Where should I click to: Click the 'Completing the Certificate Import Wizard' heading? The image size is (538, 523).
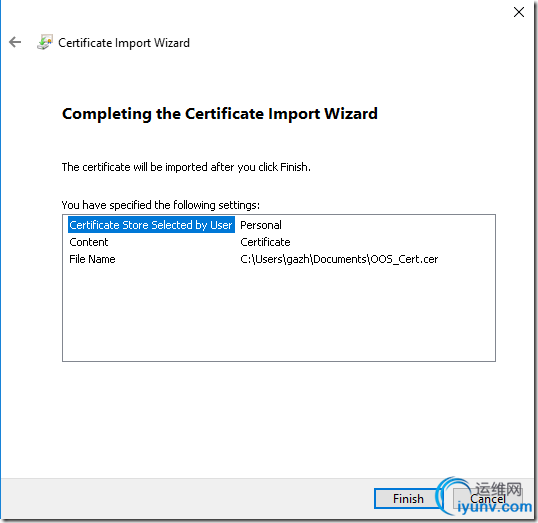point(220,114)
